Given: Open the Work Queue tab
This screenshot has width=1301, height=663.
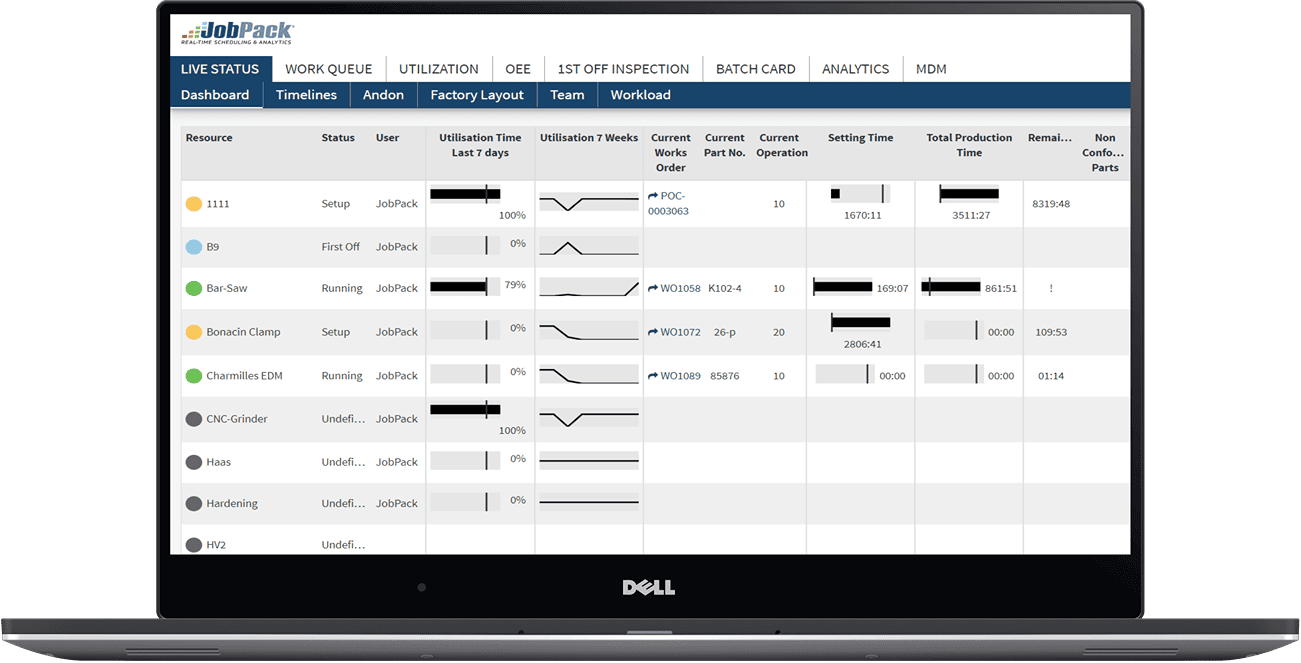Looking at the screenshot, I should tap(328, 69).
